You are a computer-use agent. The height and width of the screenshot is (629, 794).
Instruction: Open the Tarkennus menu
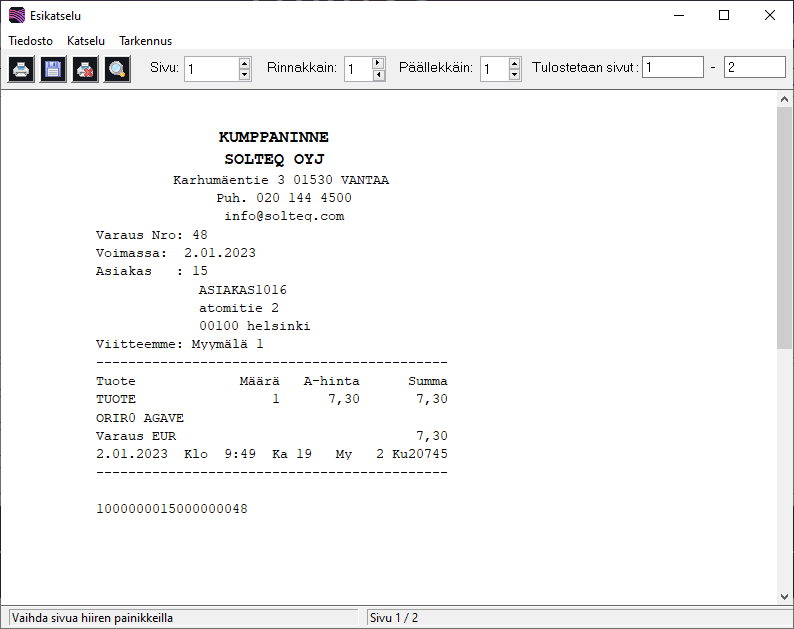[145, 41]
